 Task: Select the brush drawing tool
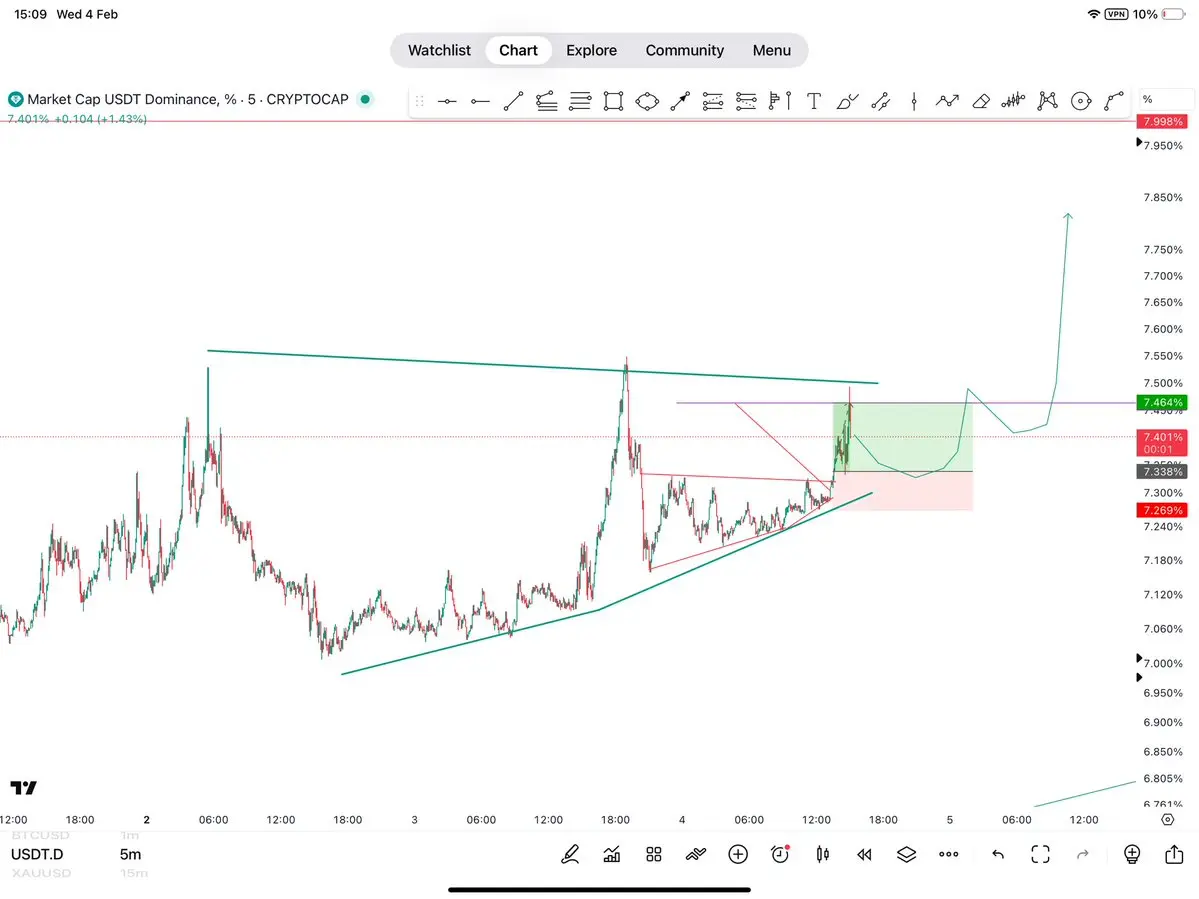coord(847,101)
